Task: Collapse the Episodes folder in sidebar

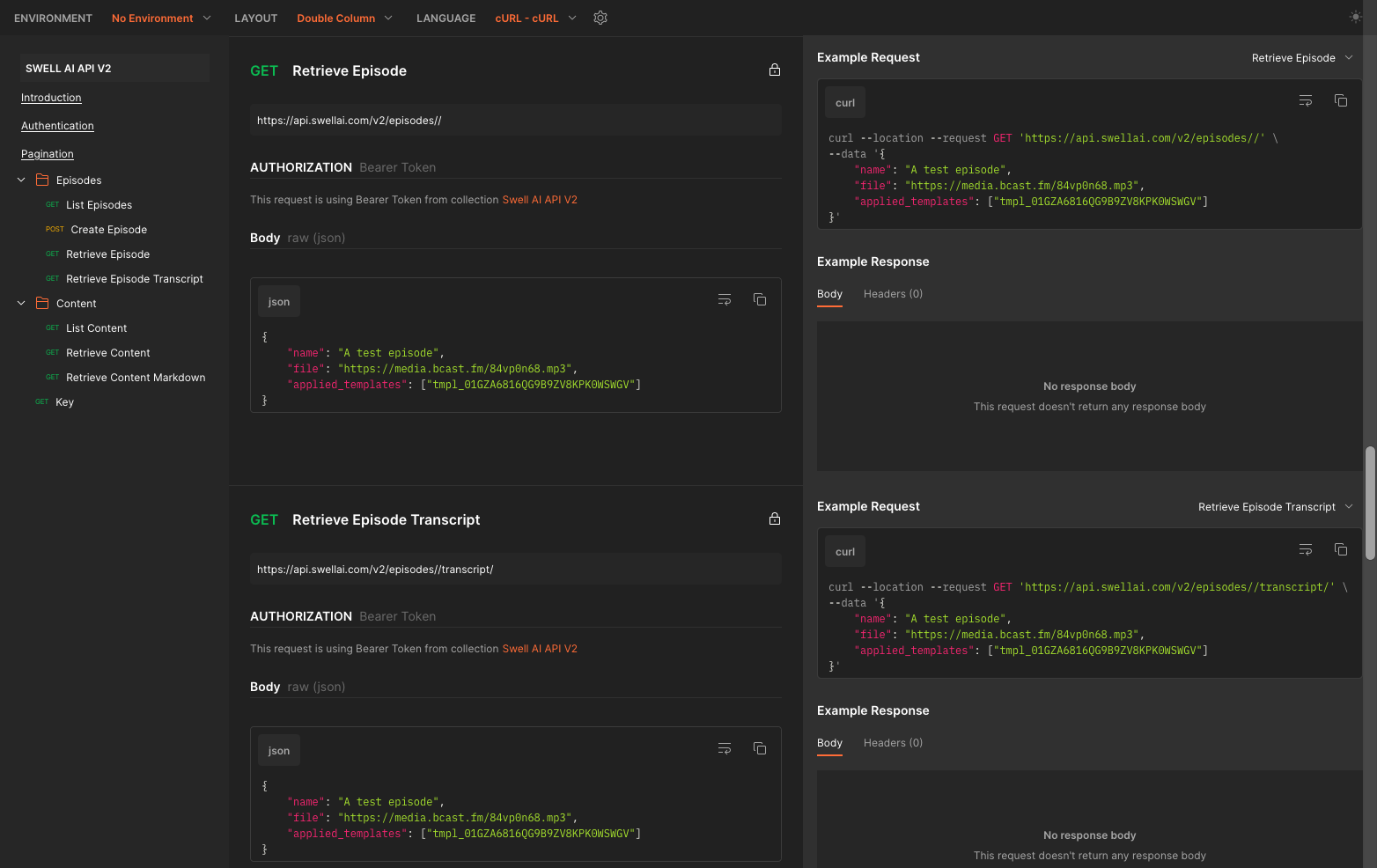Action: [x=21, y=180]
